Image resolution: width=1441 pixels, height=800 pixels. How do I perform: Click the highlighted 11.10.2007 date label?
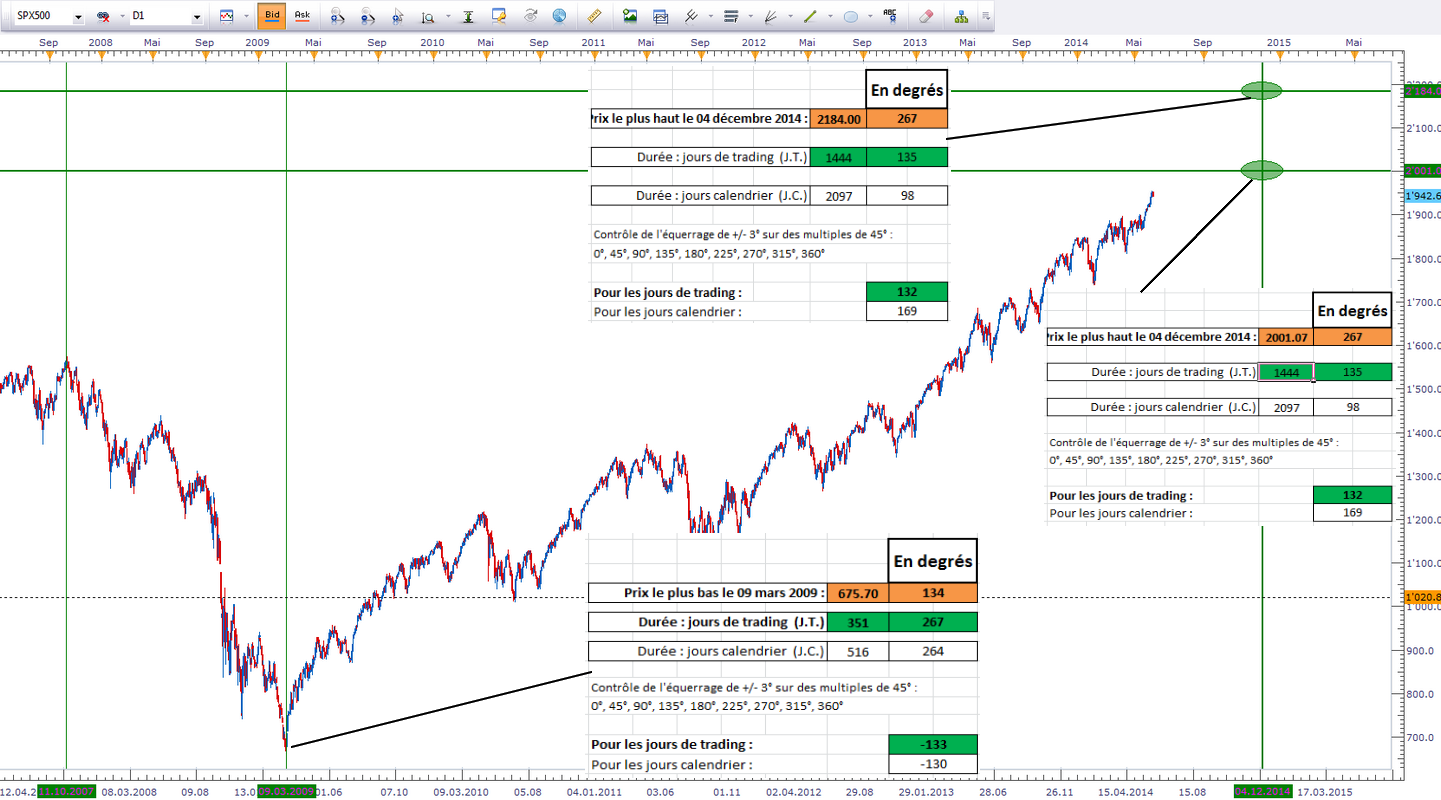[67, 792]
